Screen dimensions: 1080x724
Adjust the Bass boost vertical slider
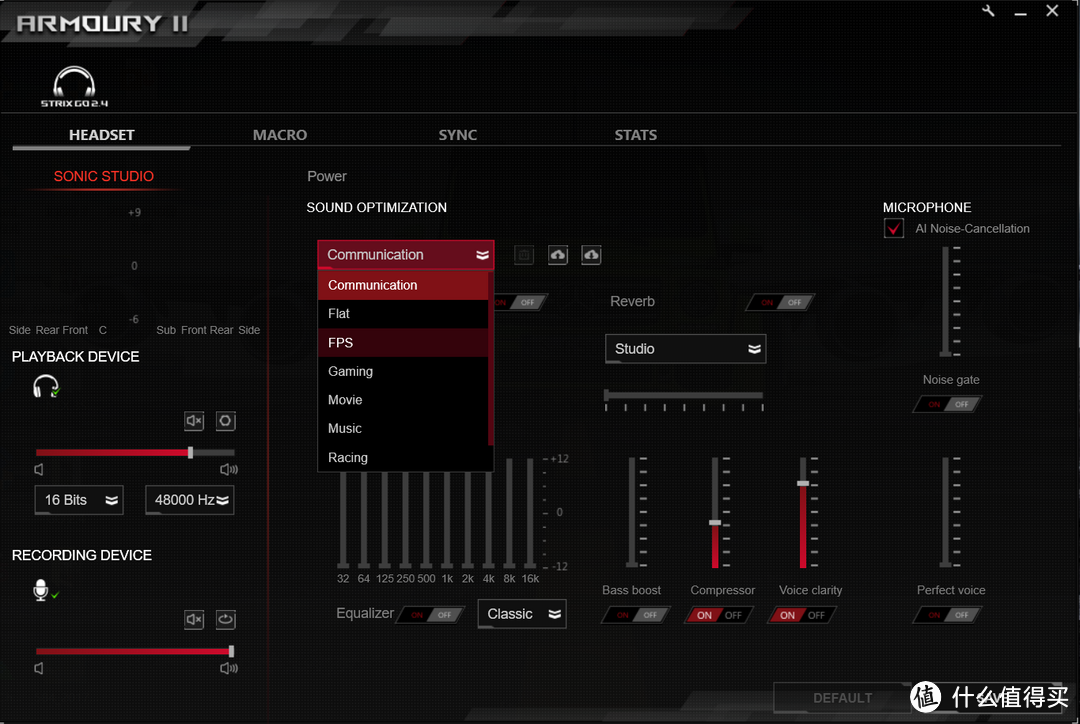click(632, 513)
